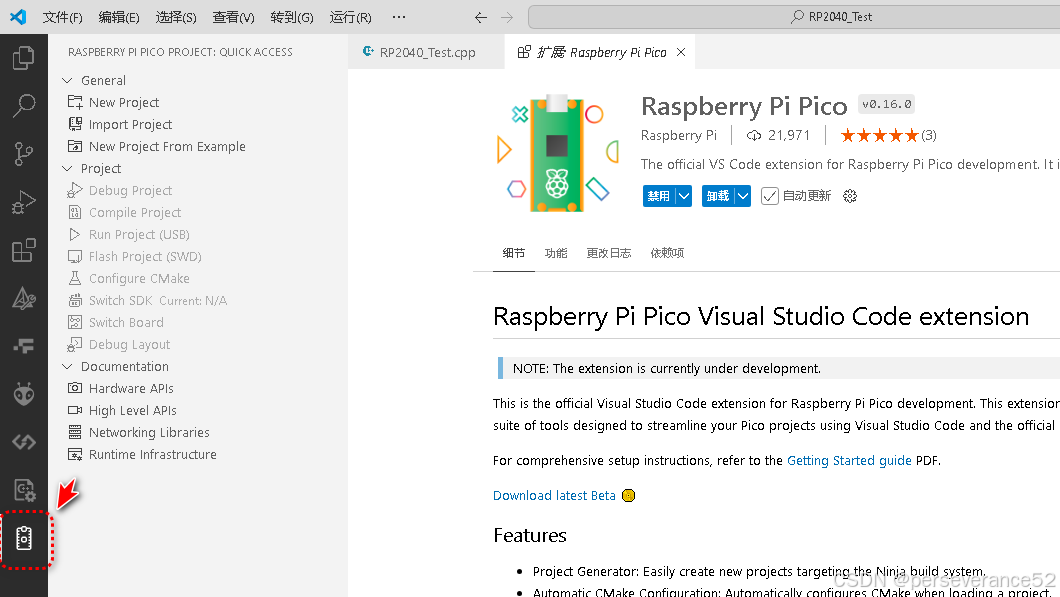Switch to the 功能 features tab
This screenshot has height=597, width=1060.
(x=556, y=253)
